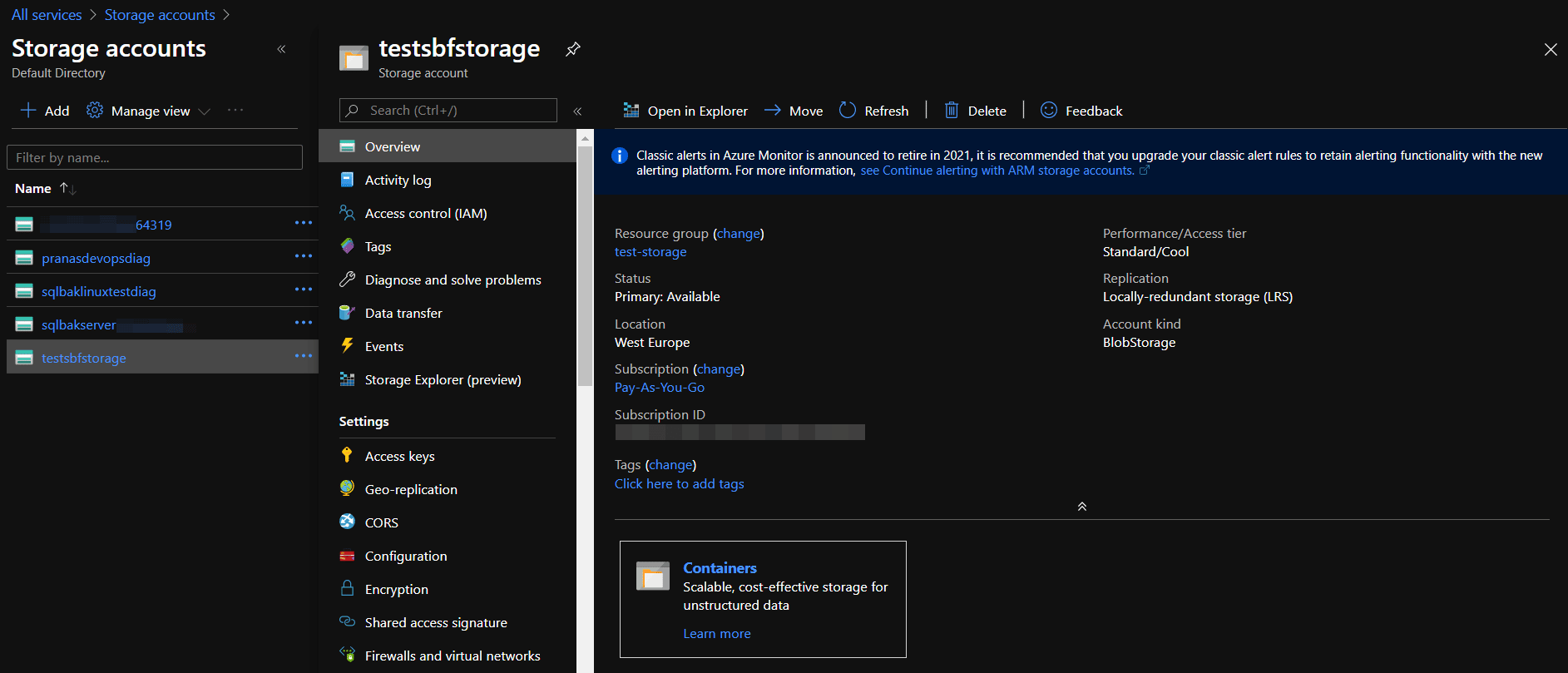This screenshot has width=1568, height=673.
Task: Click the Configuration icon
Action: [x=348, y=556]
